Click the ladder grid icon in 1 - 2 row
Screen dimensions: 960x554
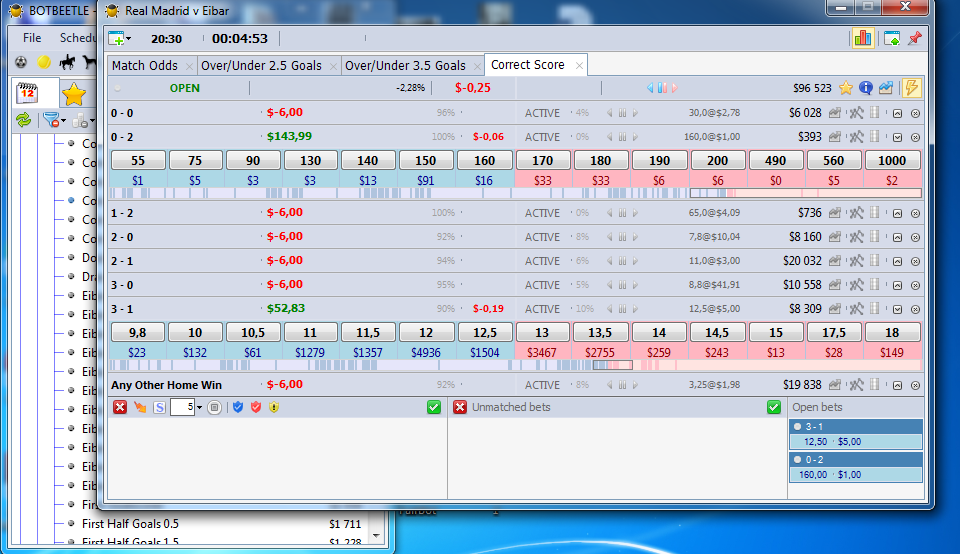coord(874,213)
